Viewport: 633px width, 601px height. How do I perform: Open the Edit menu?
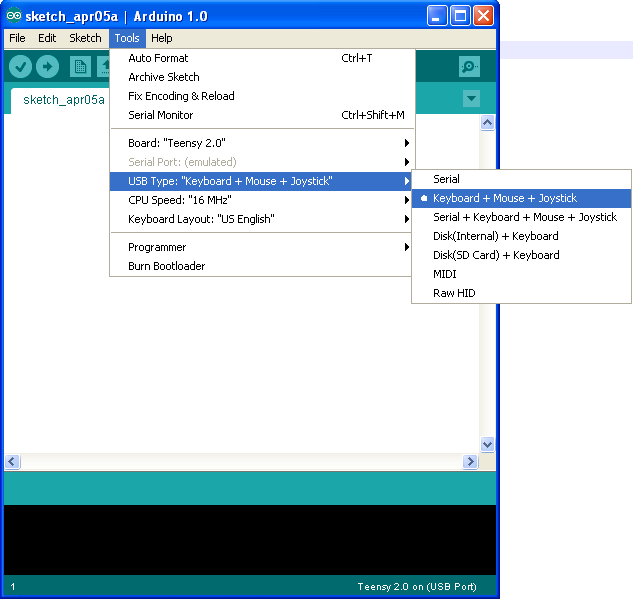47,38
